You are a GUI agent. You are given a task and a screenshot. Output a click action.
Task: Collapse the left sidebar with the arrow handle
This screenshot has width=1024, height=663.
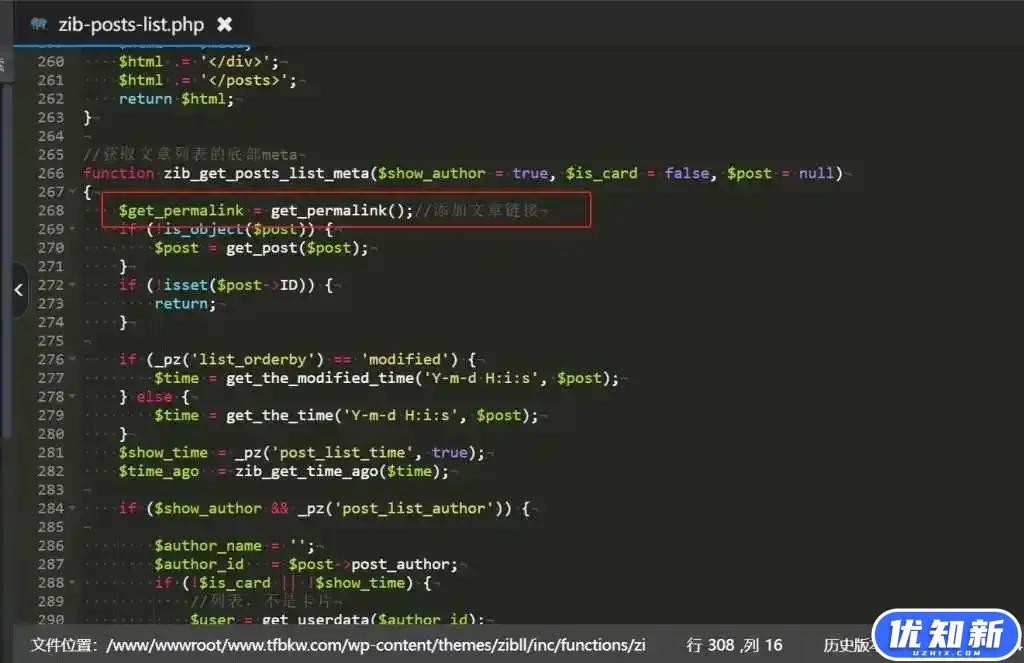point(17,290)
